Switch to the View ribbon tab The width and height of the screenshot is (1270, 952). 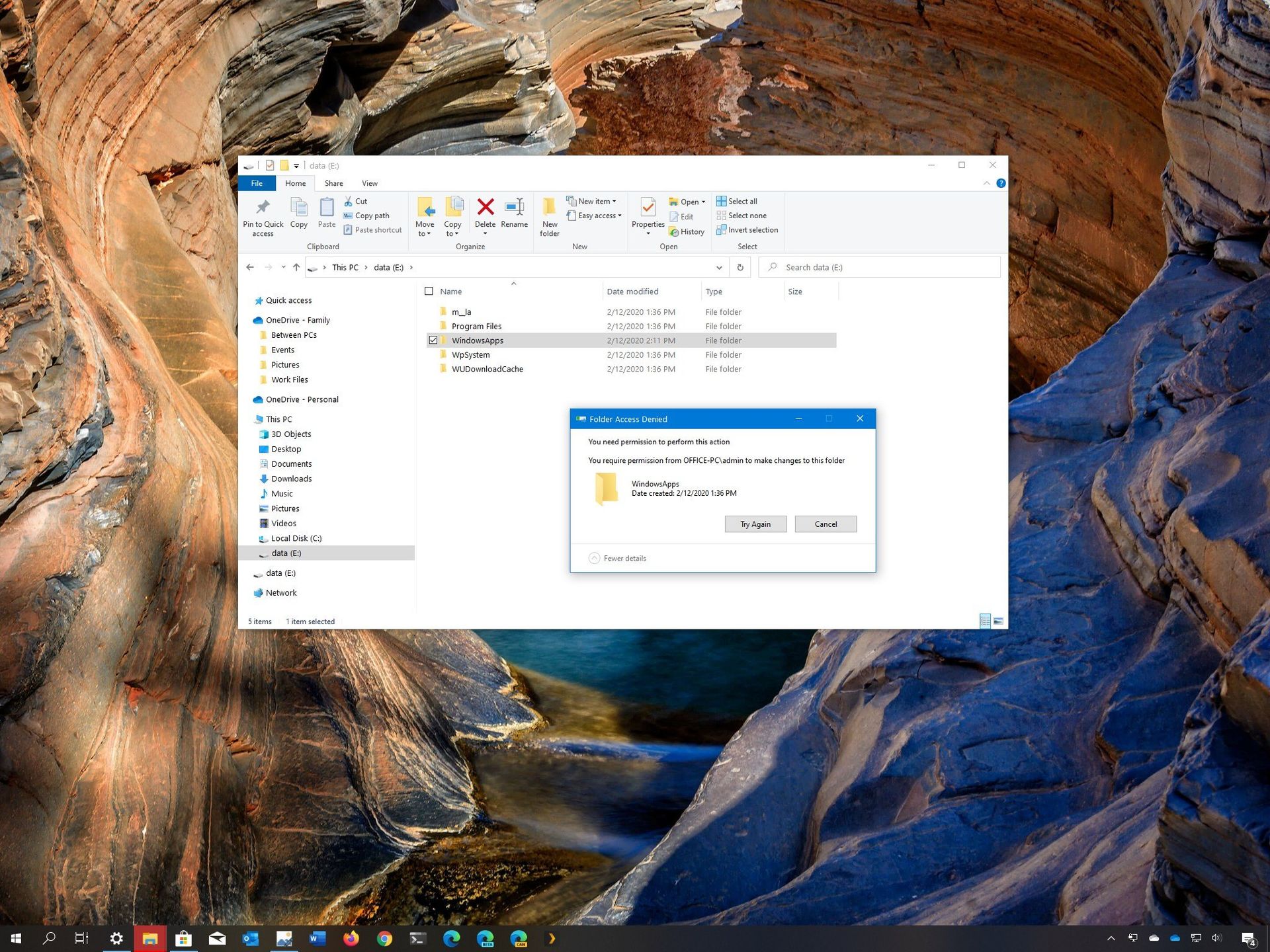pos(370,183)
